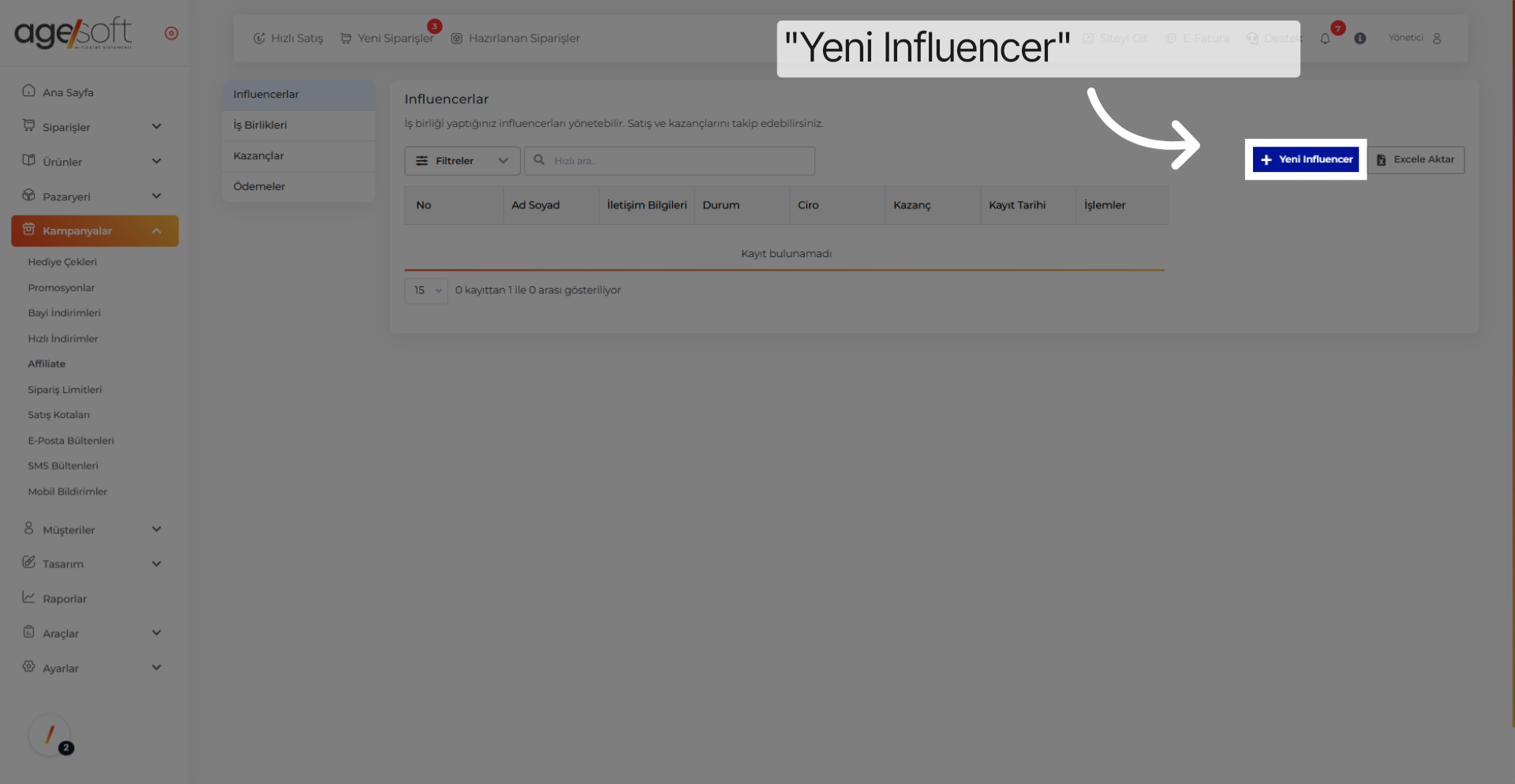The image size is (1515, 784).
Task: Click the Tasarım edit icon
Action: click(28, 562)
